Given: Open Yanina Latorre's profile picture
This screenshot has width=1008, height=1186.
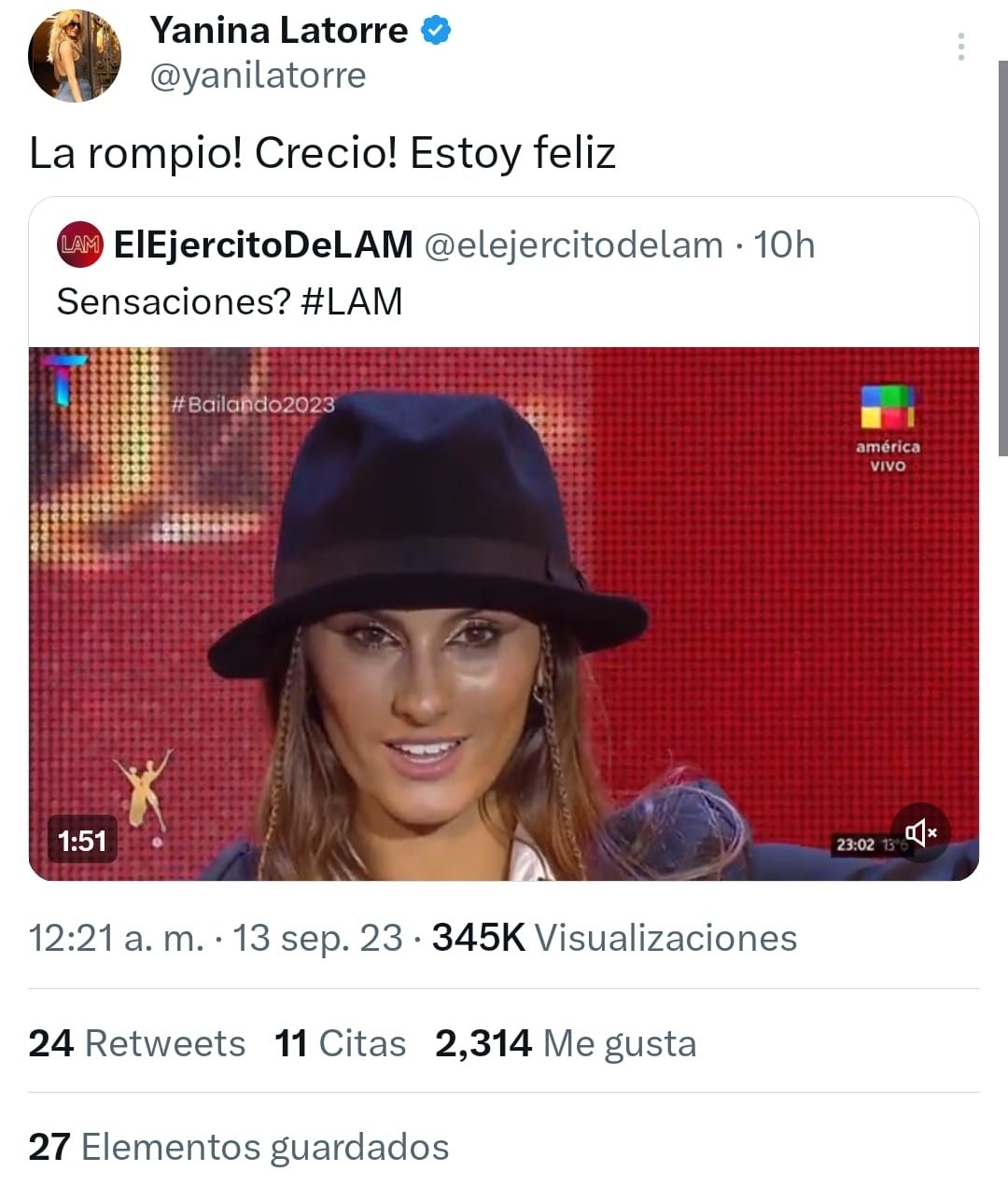Looking at the screenshot, I should [75, 57].
